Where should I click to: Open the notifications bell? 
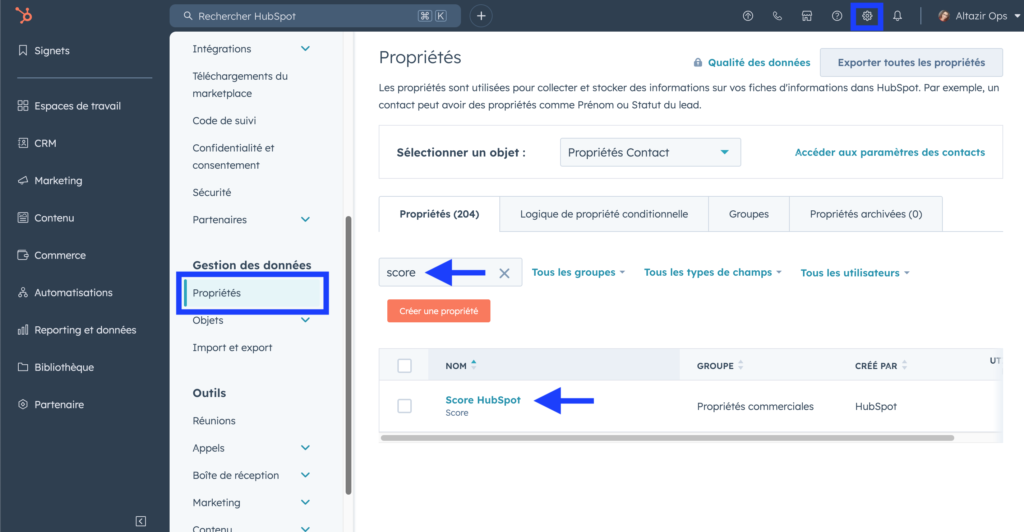[897, 16]
